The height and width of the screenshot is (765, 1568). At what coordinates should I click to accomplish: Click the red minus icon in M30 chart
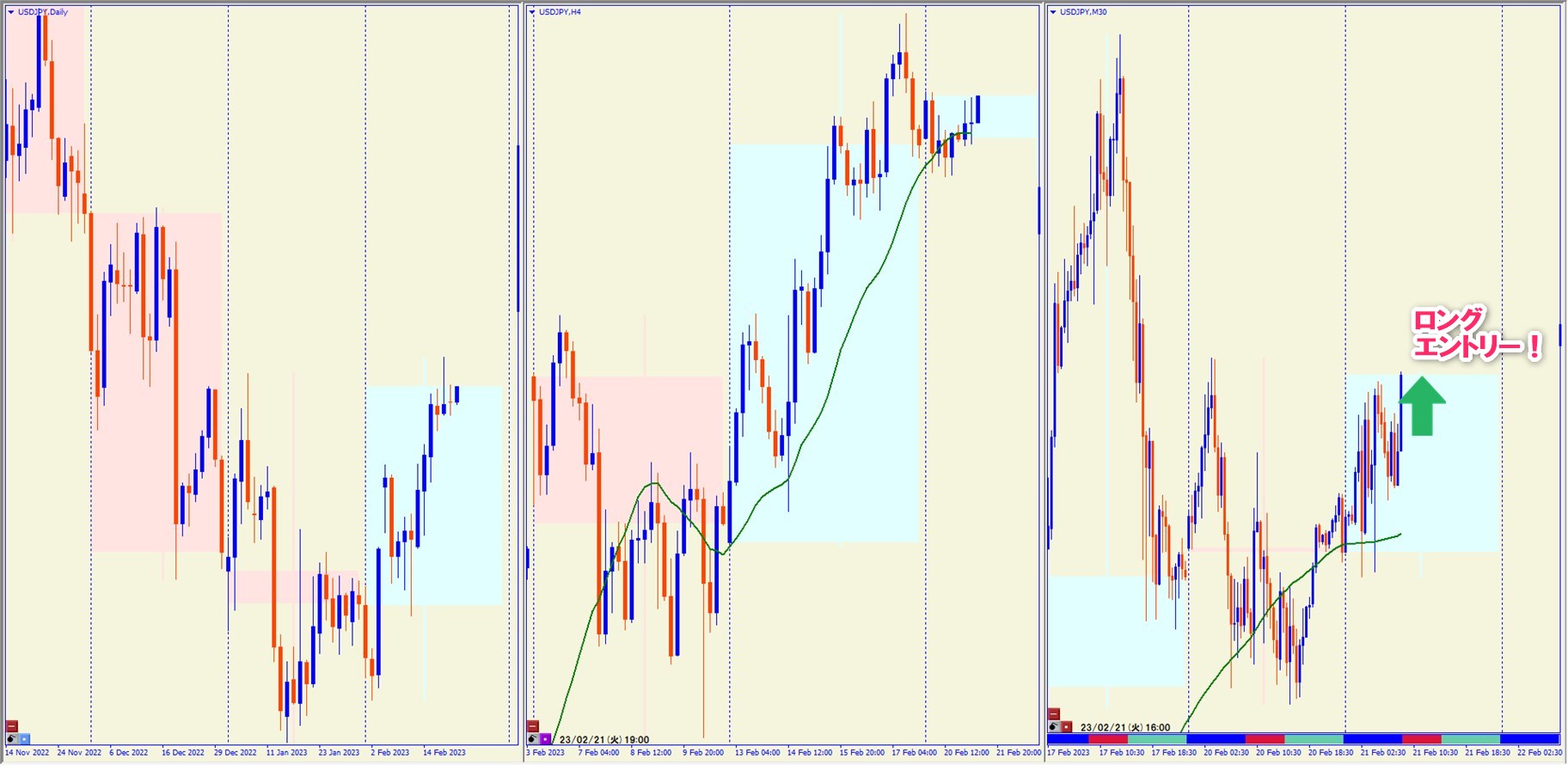[1054, 714]
